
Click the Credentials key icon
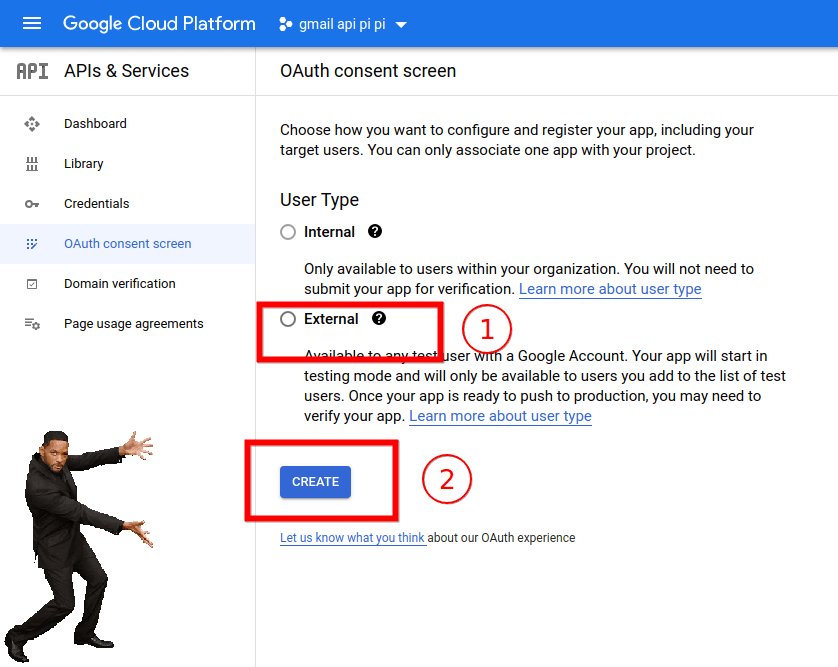(x=32, y=204)
